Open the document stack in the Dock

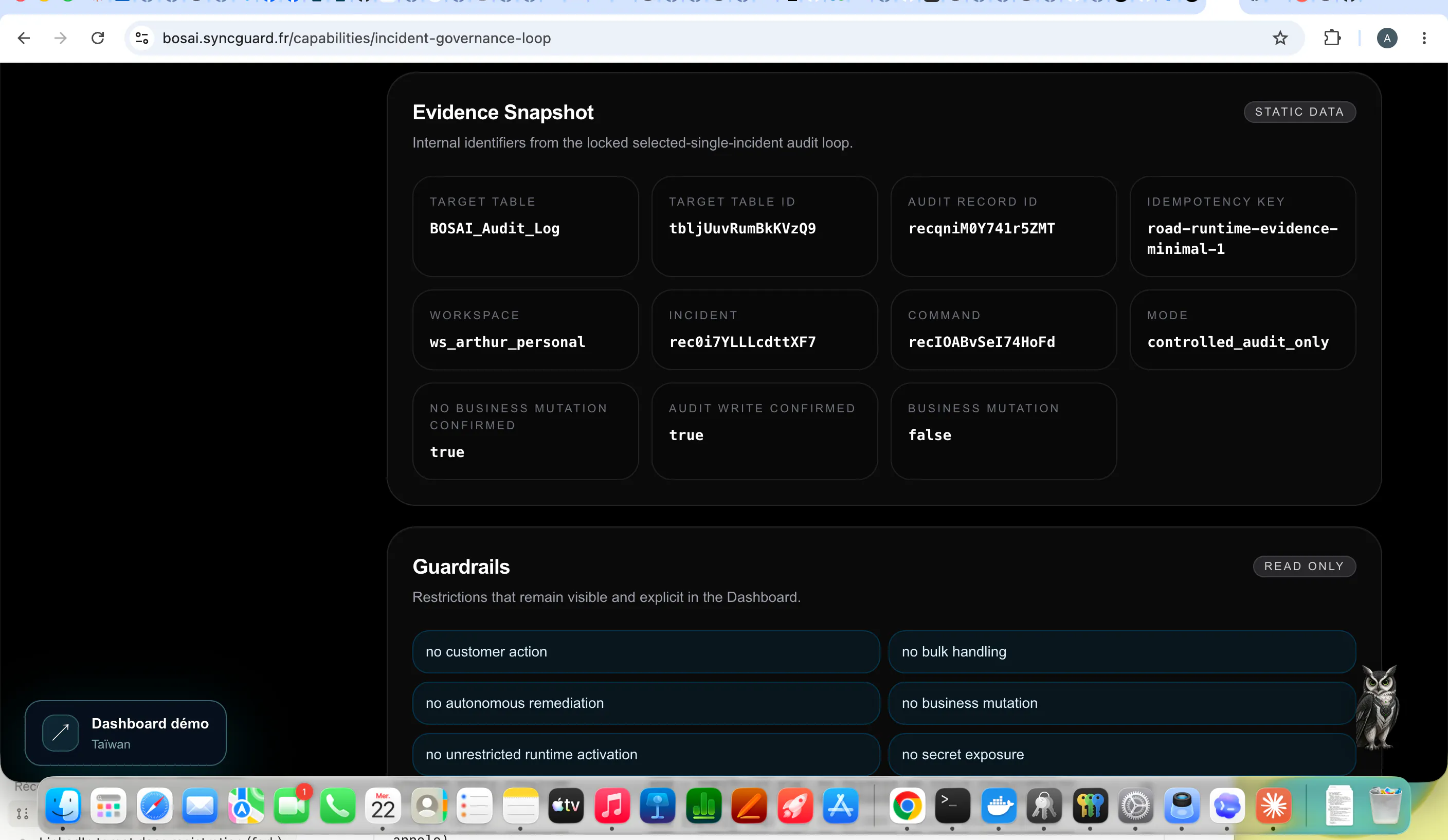[1340, 806]
